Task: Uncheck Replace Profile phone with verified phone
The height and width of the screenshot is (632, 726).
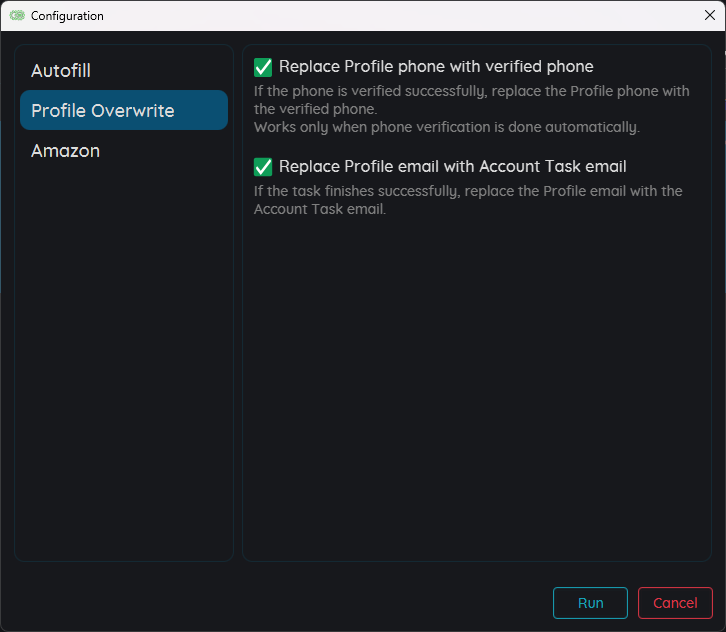Action: pyautogui.click(x=263, y=67)
